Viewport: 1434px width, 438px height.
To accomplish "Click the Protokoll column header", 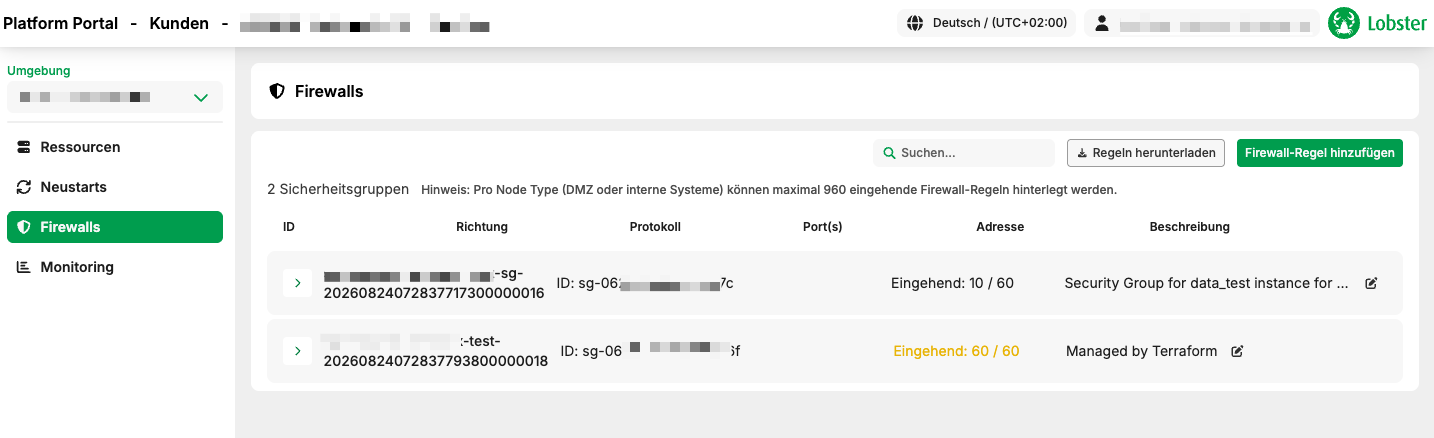I will point(655,227).
